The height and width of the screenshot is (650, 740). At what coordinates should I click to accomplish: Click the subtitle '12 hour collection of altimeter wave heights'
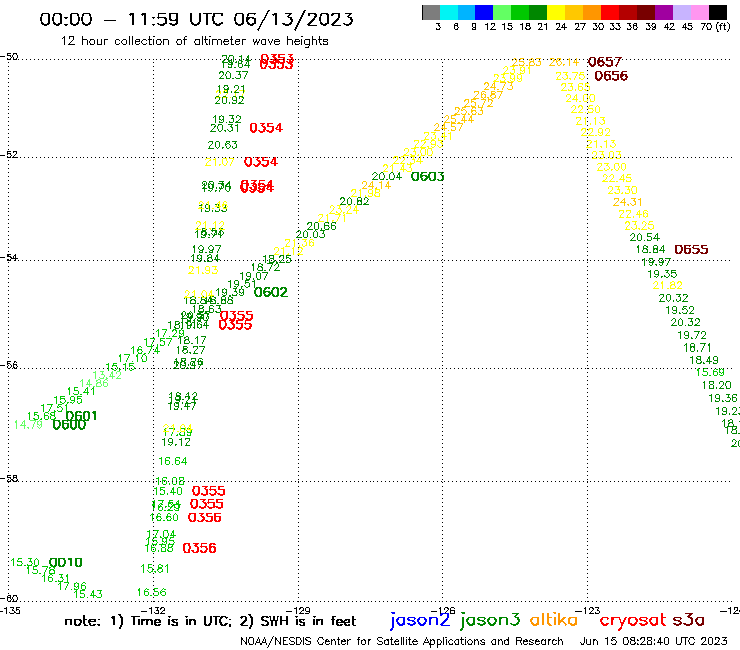point(194,41)
